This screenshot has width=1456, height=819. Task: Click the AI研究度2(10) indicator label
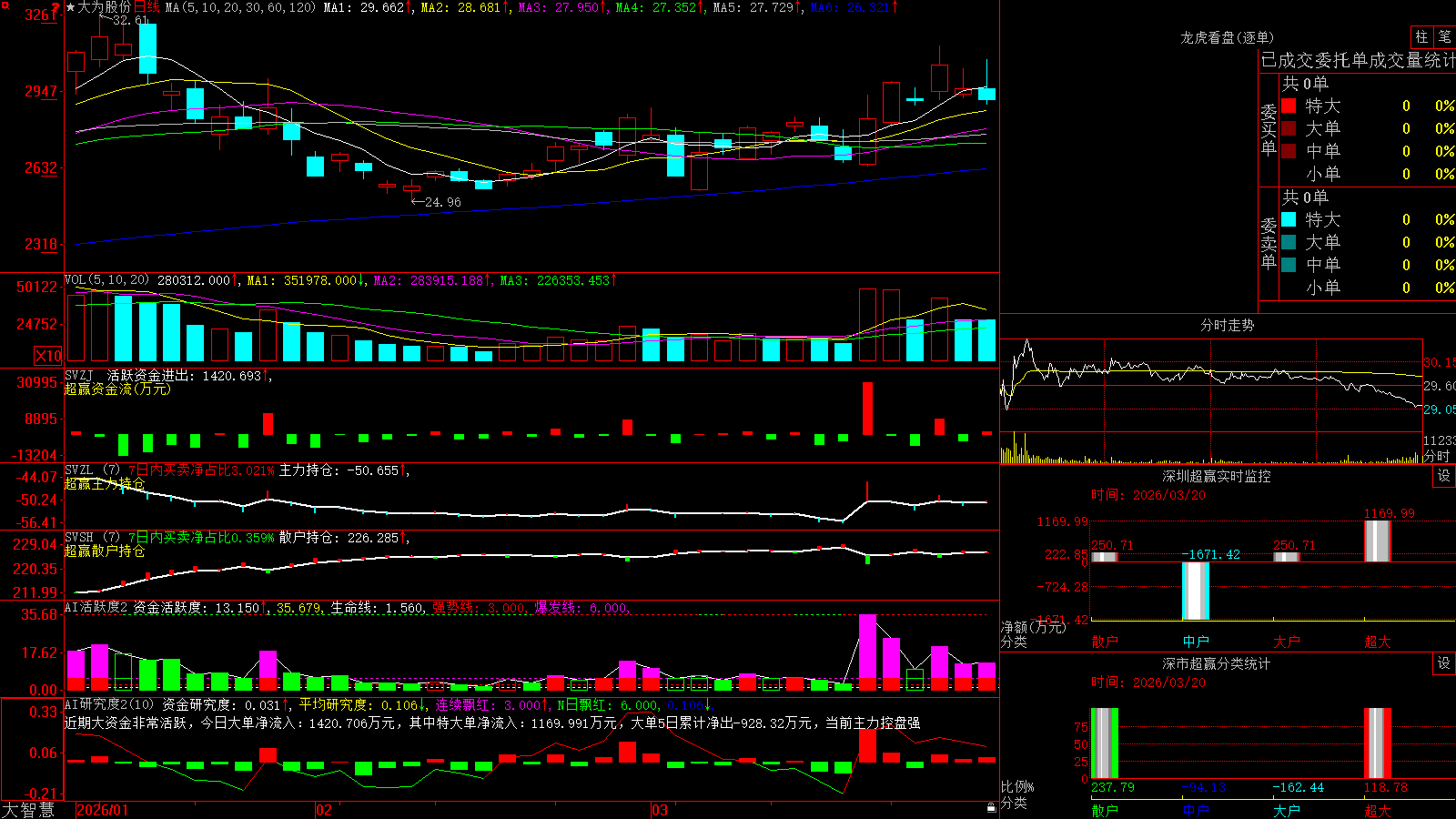(x=109, y=704)
